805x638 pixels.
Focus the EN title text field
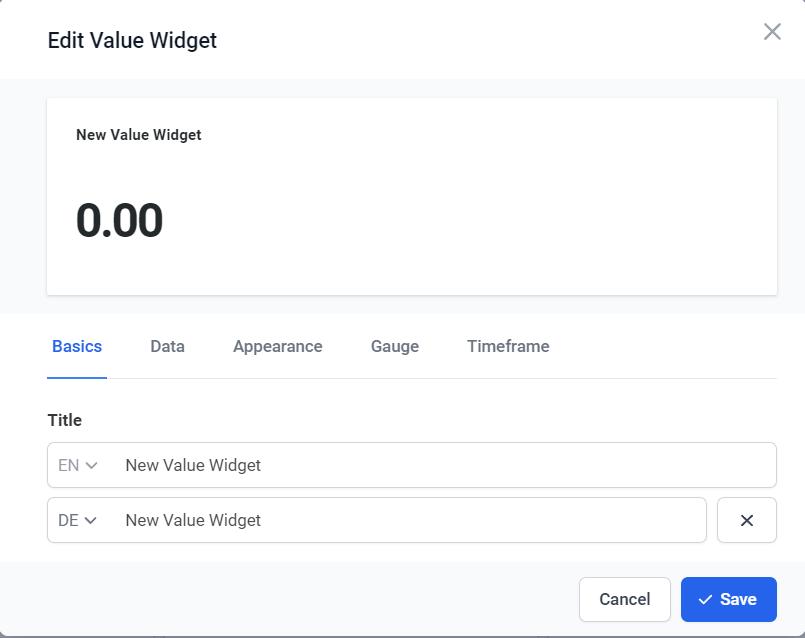tap(440, 465)
